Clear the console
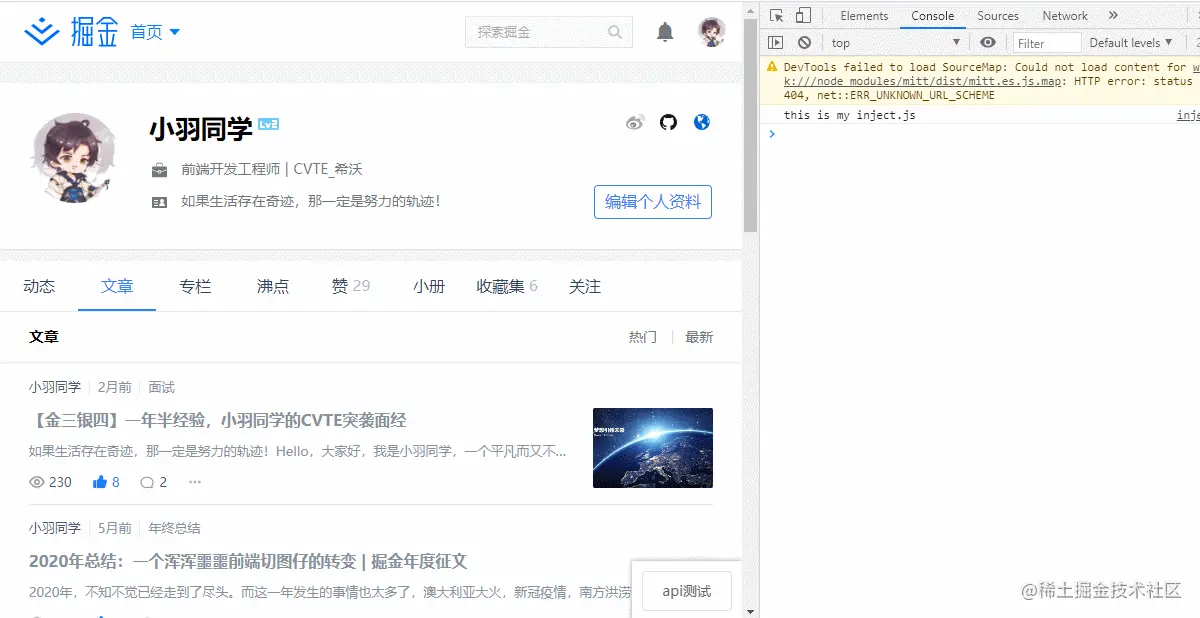 pyautogui.click(x=804, y=42)
